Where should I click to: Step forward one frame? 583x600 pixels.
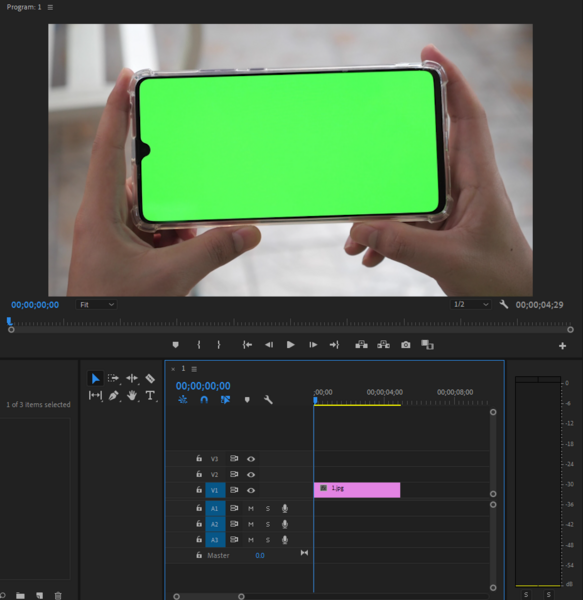click(x=313, y=345)
